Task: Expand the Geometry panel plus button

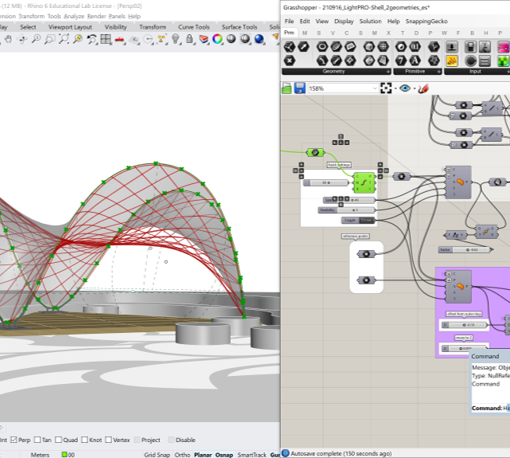Action: pyautogui.click(x=388, y=71)
